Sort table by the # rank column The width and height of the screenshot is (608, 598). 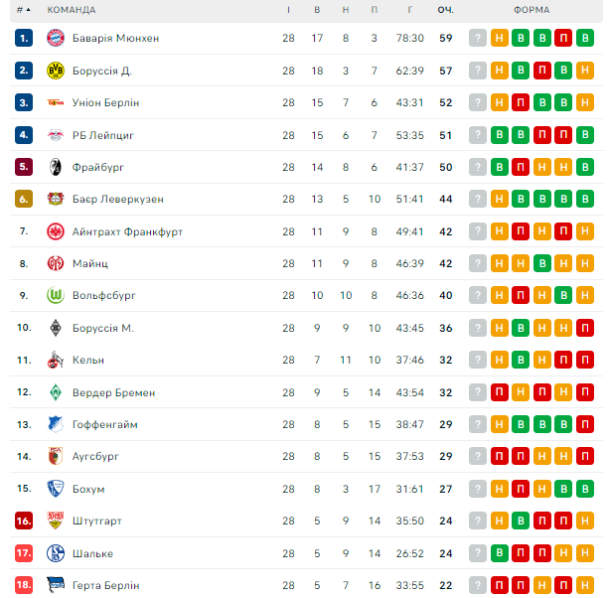pos(23,10)
